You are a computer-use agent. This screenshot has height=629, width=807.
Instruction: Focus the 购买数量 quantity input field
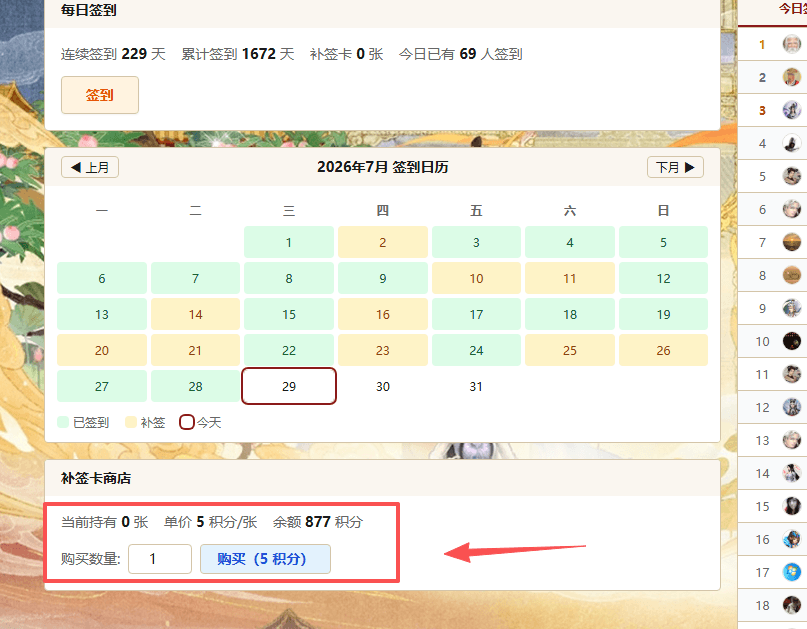[160, 558]
